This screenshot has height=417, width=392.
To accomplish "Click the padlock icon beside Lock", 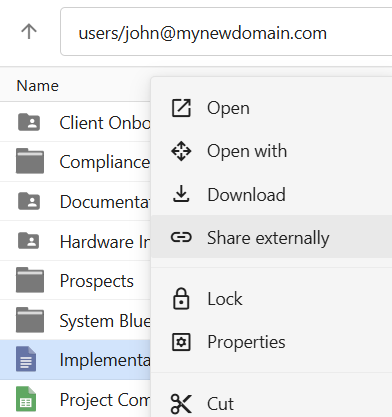I will click(181, 298).
